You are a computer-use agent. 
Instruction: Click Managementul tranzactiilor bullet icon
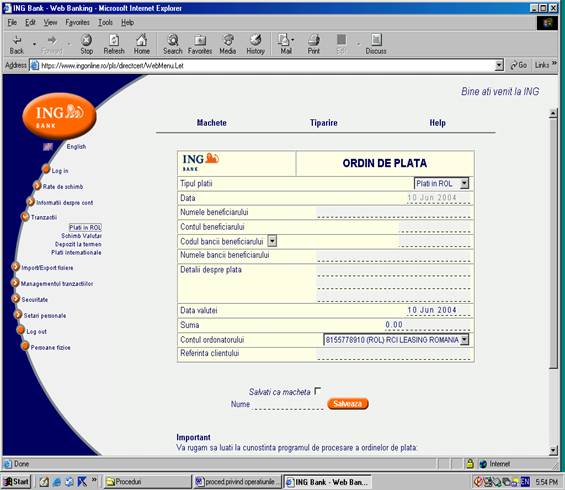pyautogui.click(x=15, y=283)
